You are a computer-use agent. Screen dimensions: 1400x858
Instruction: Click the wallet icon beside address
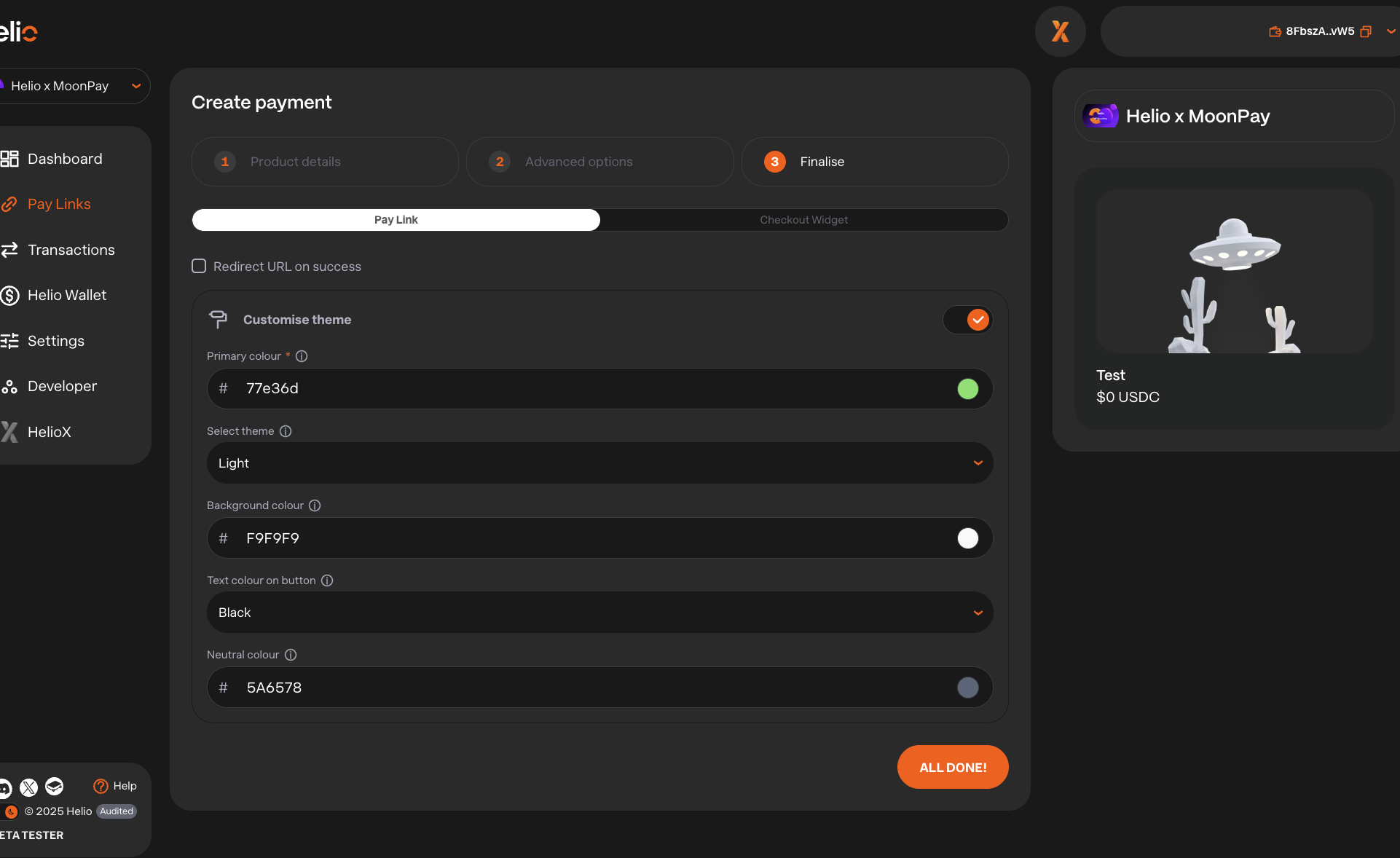coord(1275,31)
